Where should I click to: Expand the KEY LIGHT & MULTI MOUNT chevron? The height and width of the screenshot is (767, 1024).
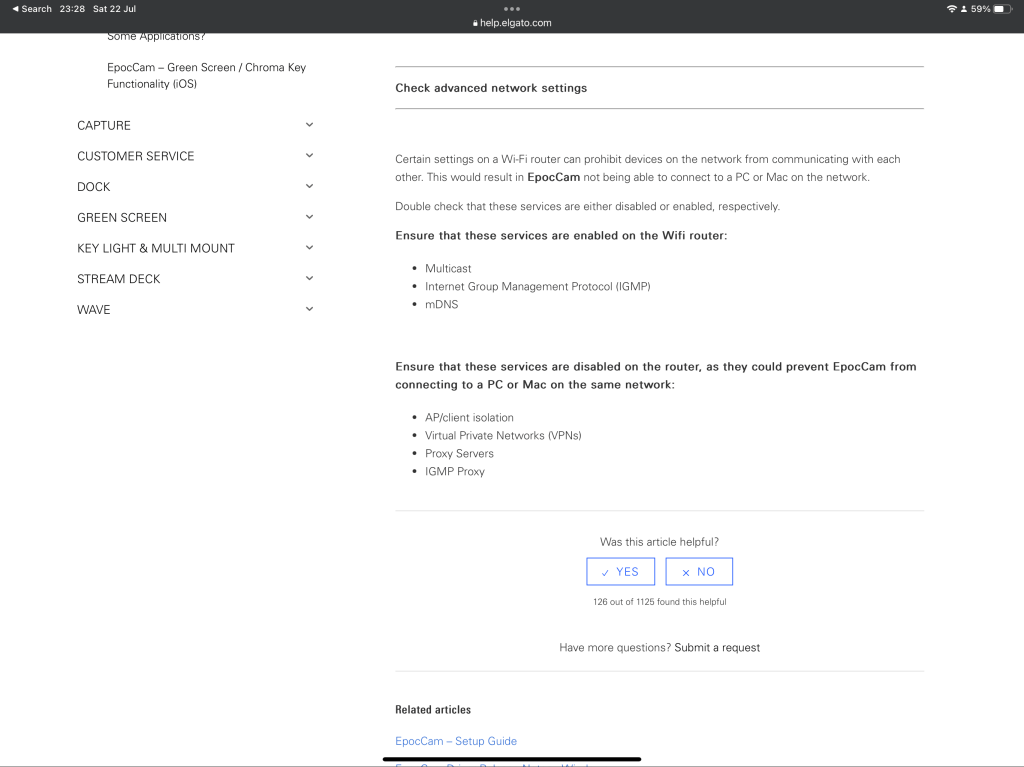click(x=310, y=248)
